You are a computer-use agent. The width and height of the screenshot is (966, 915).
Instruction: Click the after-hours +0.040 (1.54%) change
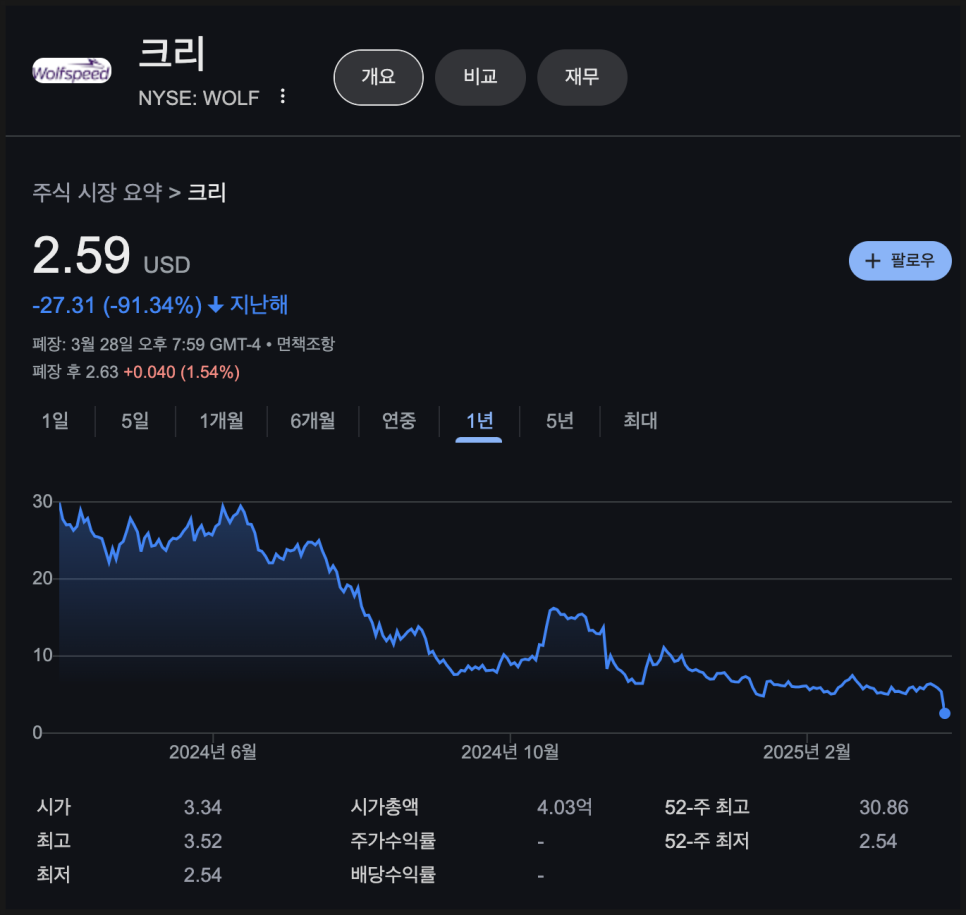point(182,372)
